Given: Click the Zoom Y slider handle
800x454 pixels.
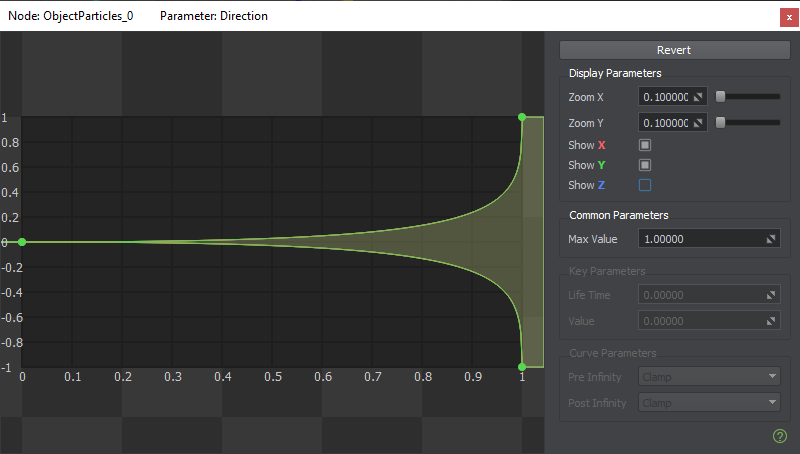Looking at the screenshot, I should click(720, 123).
